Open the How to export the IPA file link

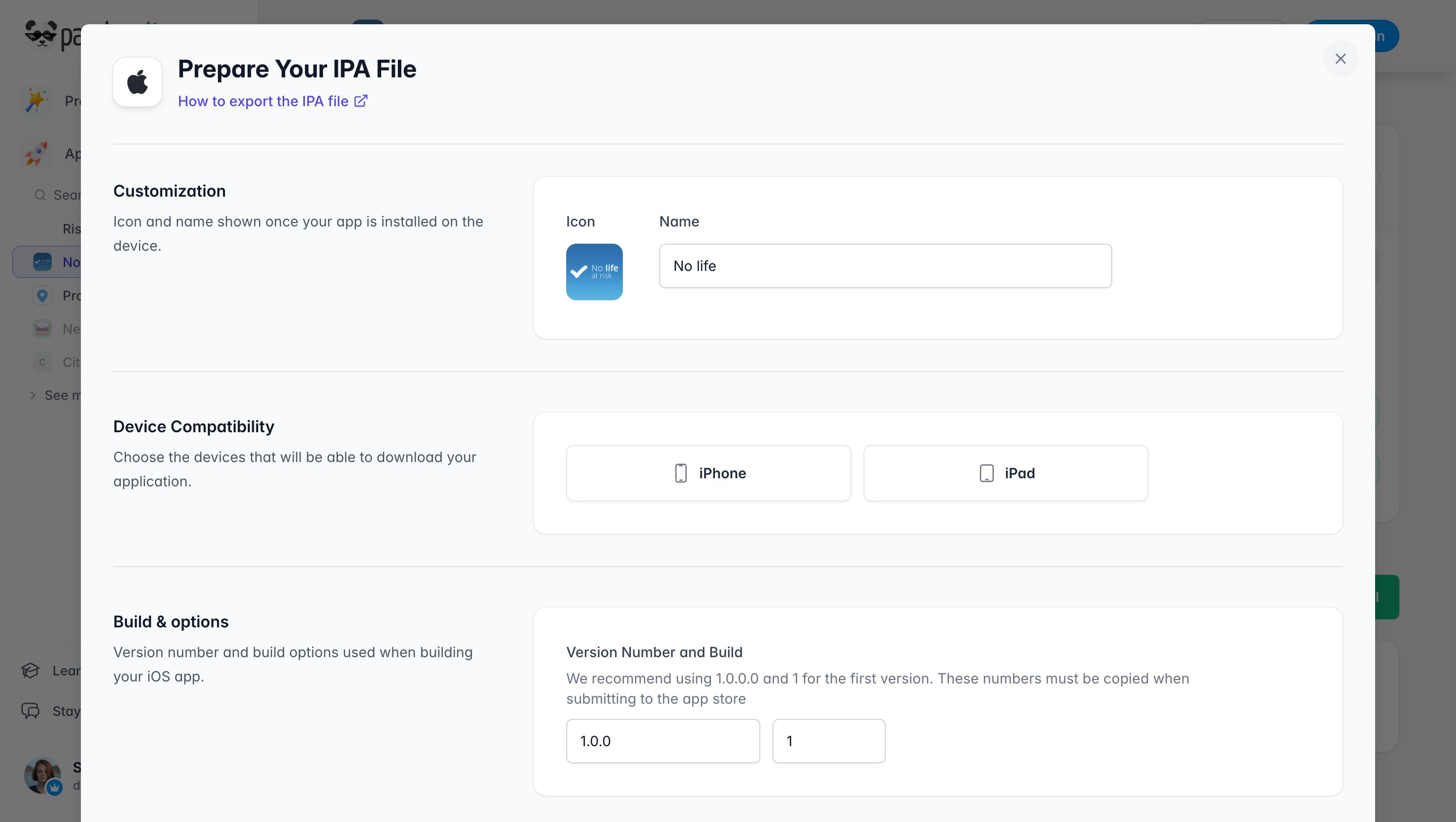click(272, 101)
